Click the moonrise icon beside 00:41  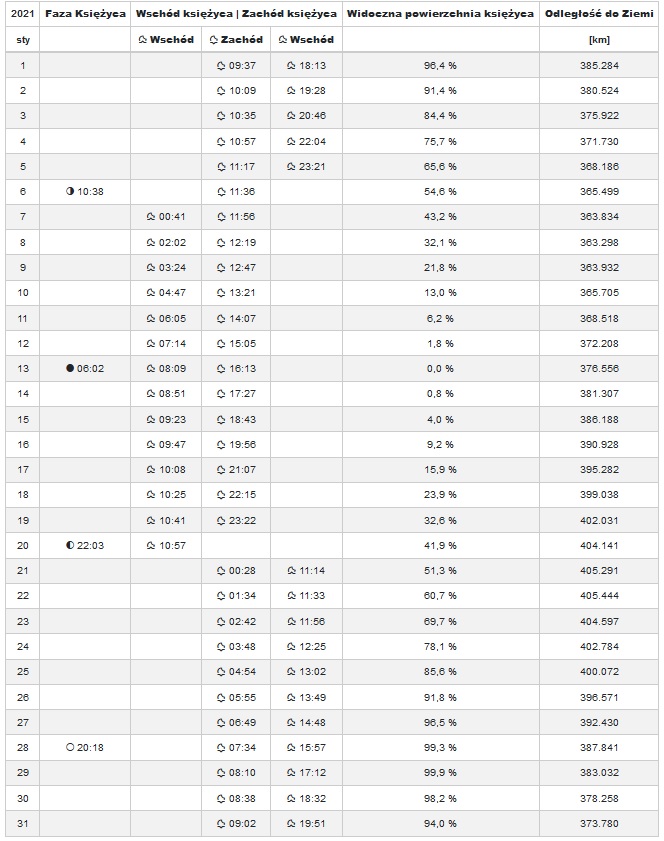pyautogui.click(x=151, y=217)
